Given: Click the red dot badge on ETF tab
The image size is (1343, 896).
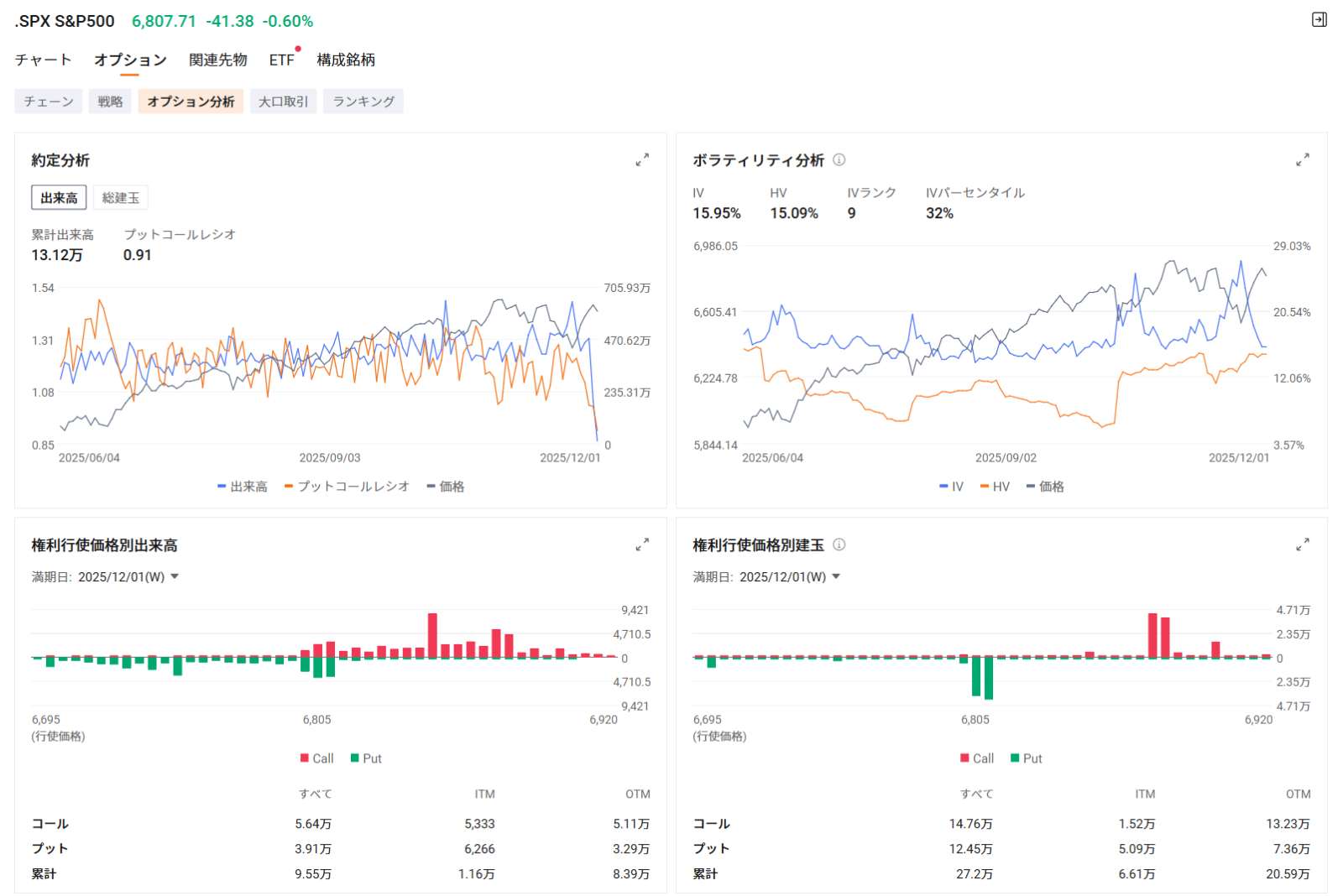Looking at the screenshot, I should point(298,49).
